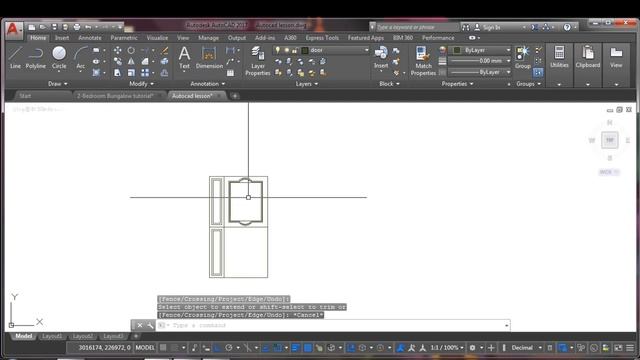
Task: Open the Start file tab
Action: click(25, 96)
